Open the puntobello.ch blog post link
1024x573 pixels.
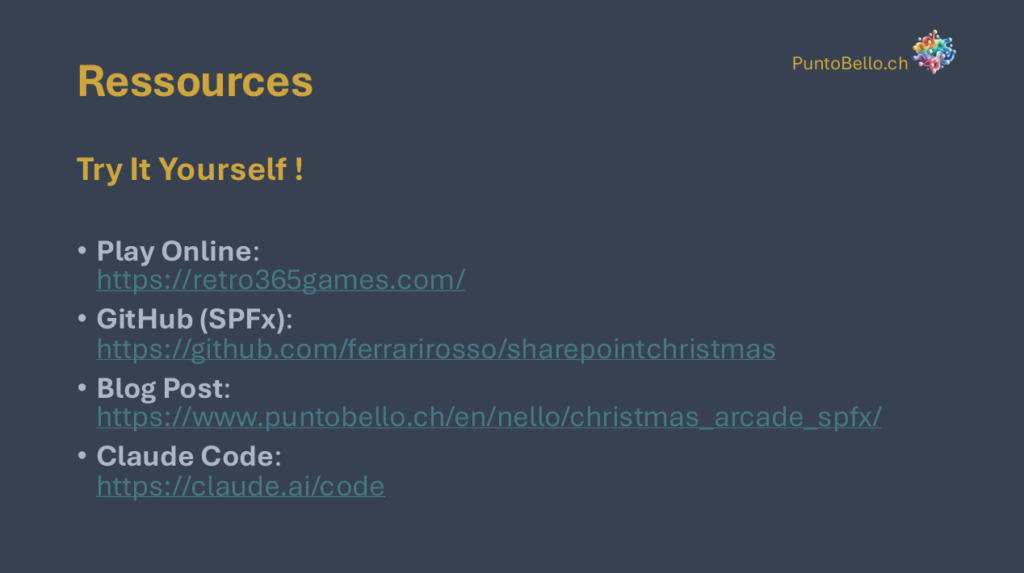[489, 417]
